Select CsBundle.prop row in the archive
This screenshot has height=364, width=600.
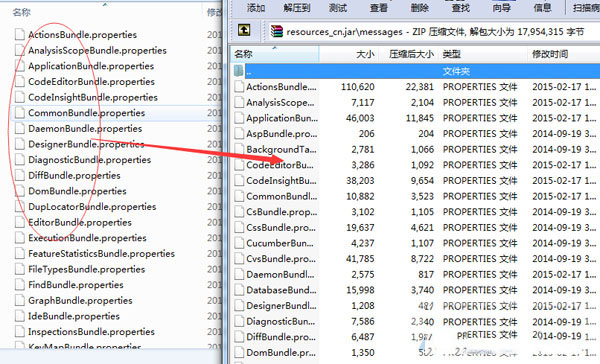point(416,212)
